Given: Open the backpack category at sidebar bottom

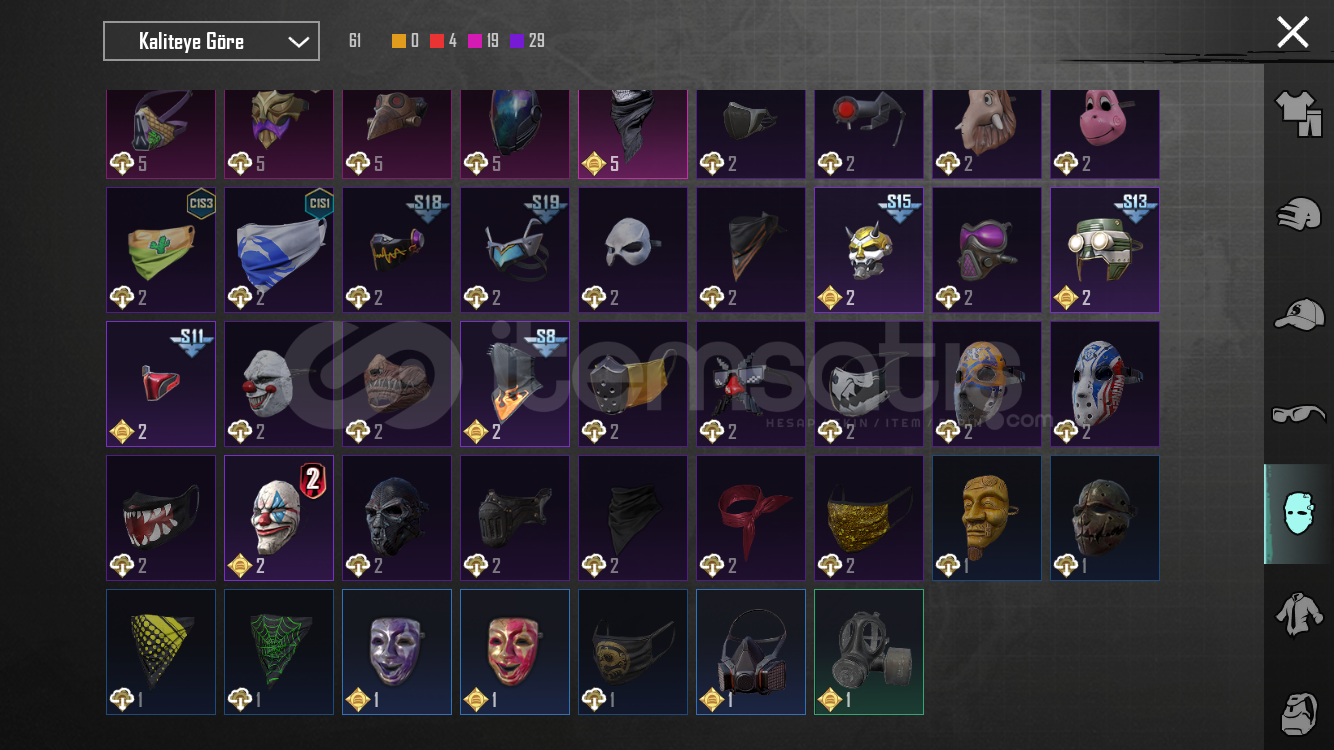Looking at the screenshot, I should coord(1298,711).
